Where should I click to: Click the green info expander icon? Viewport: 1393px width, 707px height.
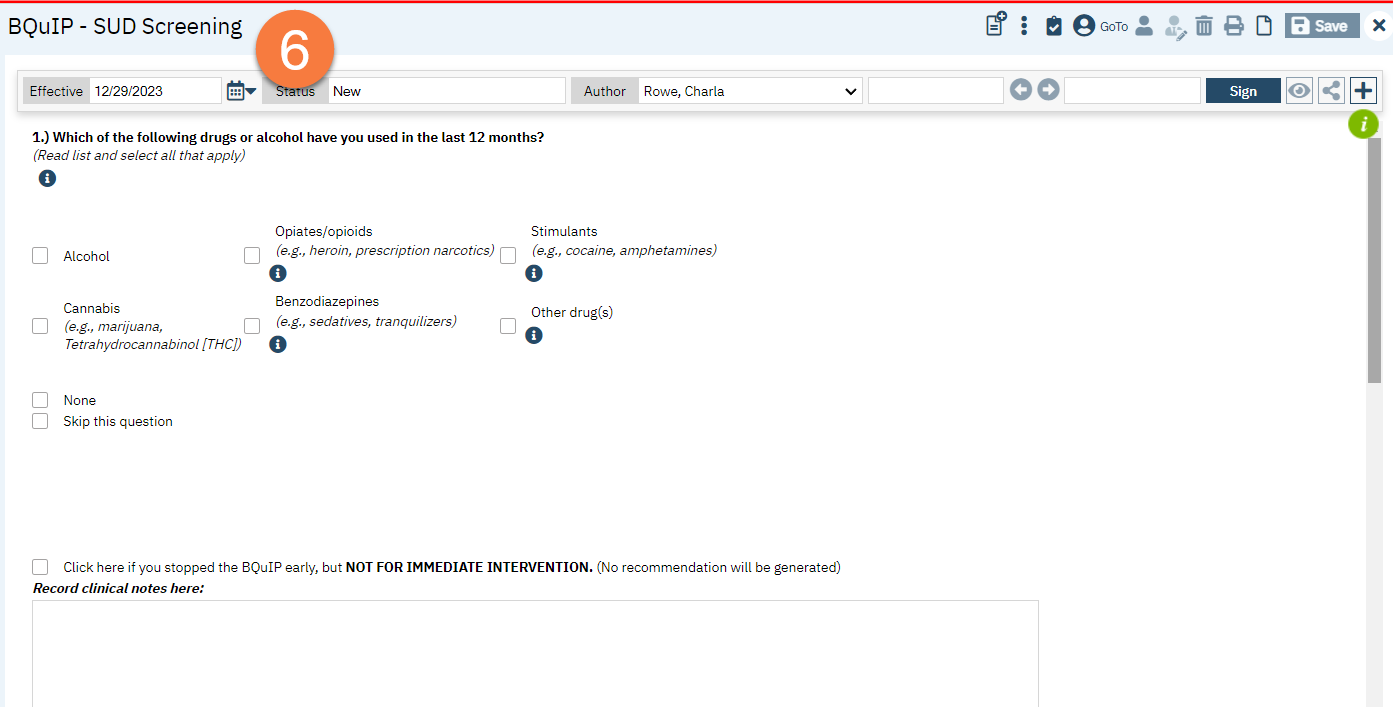click(x=1363, y=123)
